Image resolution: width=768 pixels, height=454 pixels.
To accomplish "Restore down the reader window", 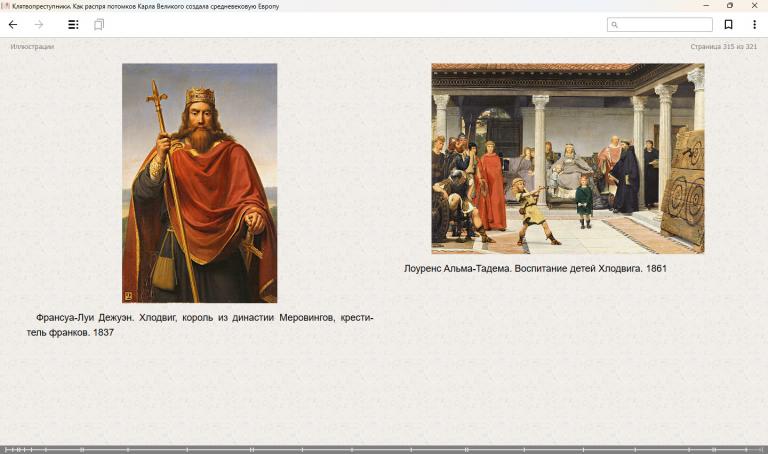I will [730, 5].
